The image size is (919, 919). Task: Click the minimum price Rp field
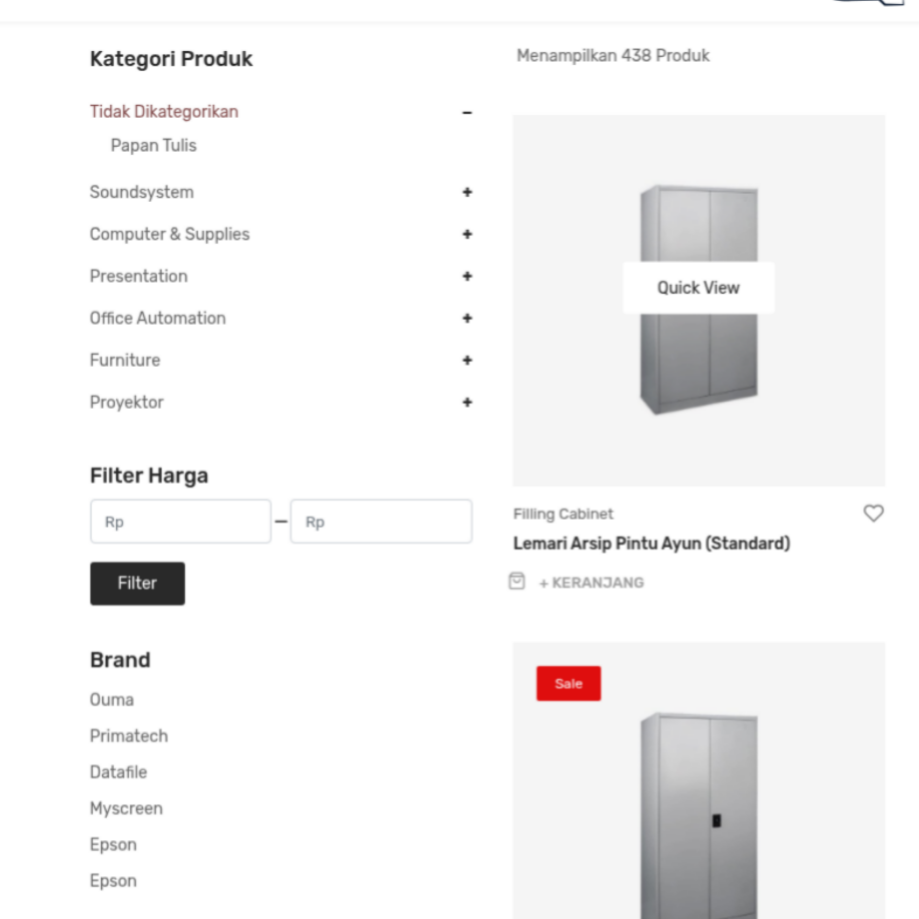pos(180,522)
